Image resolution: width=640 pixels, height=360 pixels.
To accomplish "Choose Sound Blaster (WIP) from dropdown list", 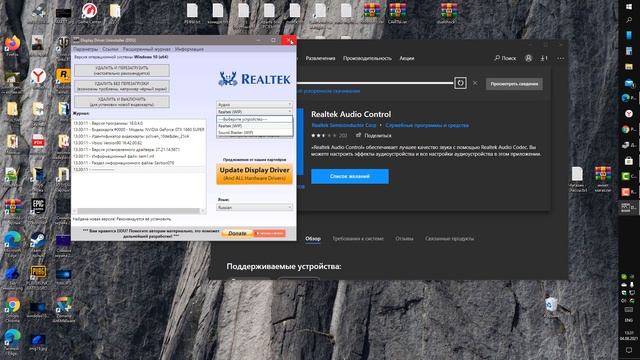I will 254,133.
